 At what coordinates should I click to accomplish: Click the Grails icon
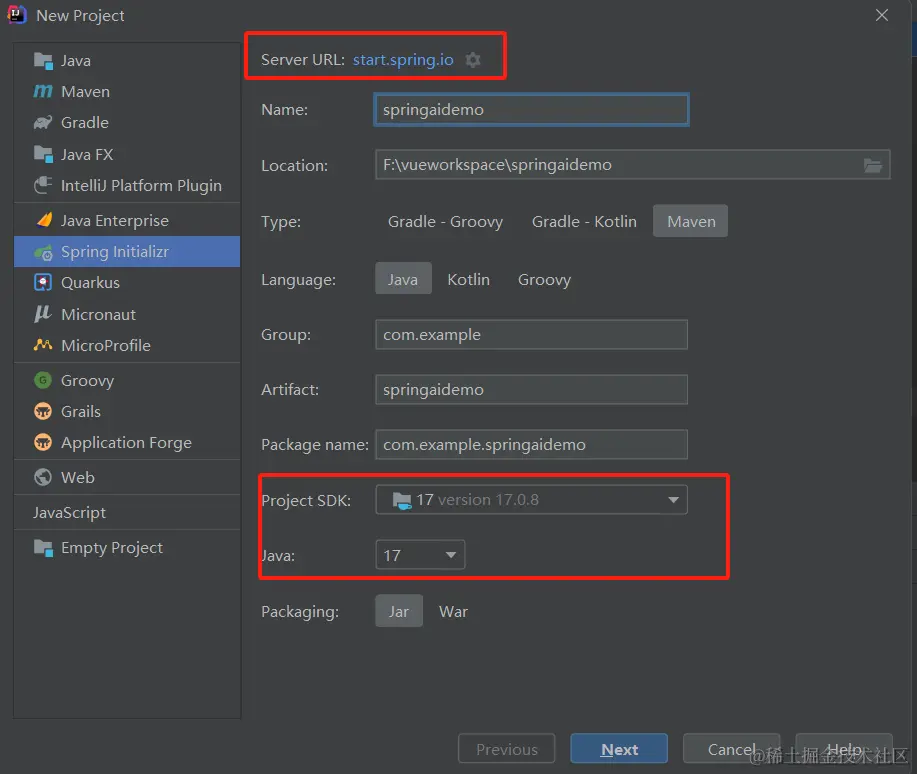click(43, 411)
